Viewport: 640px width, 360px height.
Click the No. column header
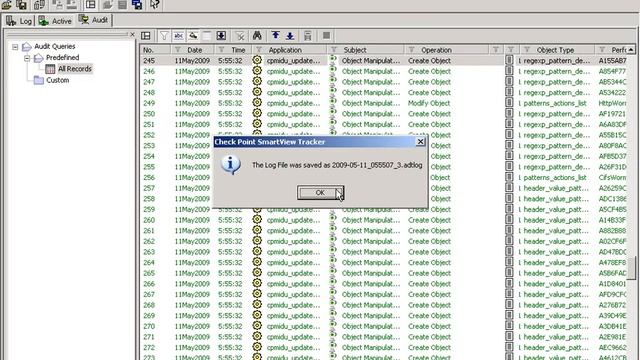coord(155,50)
